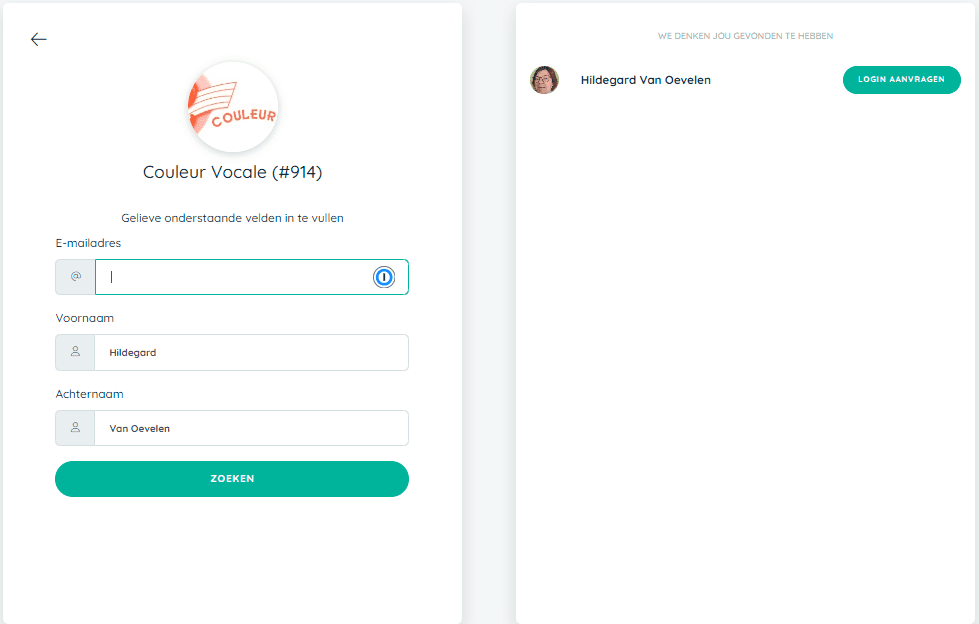The height and width of the screenshot is (624, 979).
Task: Edit the Achternaam field containing Van Oevelen
Action: (252, 428)
